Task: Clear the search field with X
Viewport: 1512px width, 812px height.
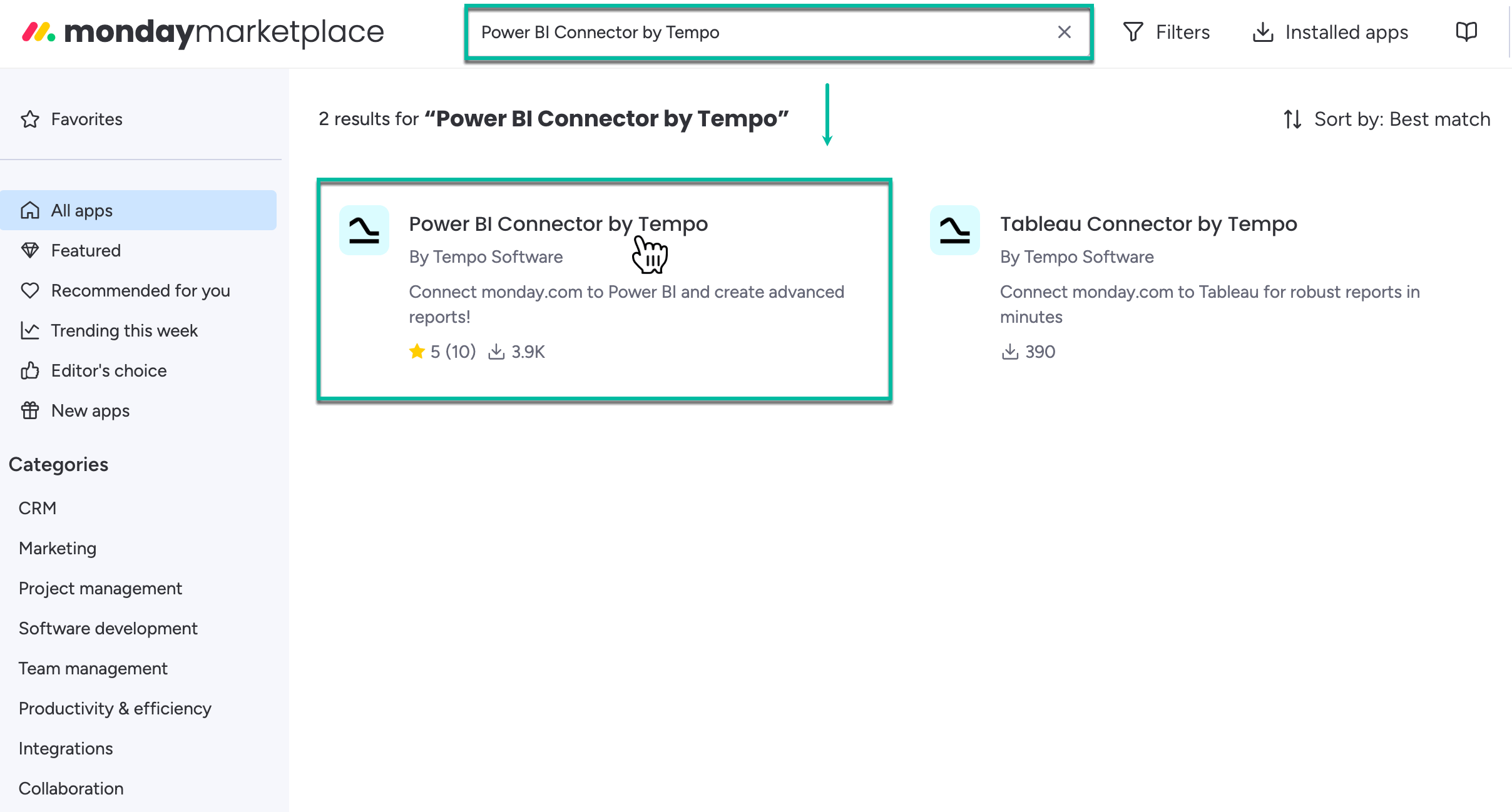Action: click(1064, 33)
